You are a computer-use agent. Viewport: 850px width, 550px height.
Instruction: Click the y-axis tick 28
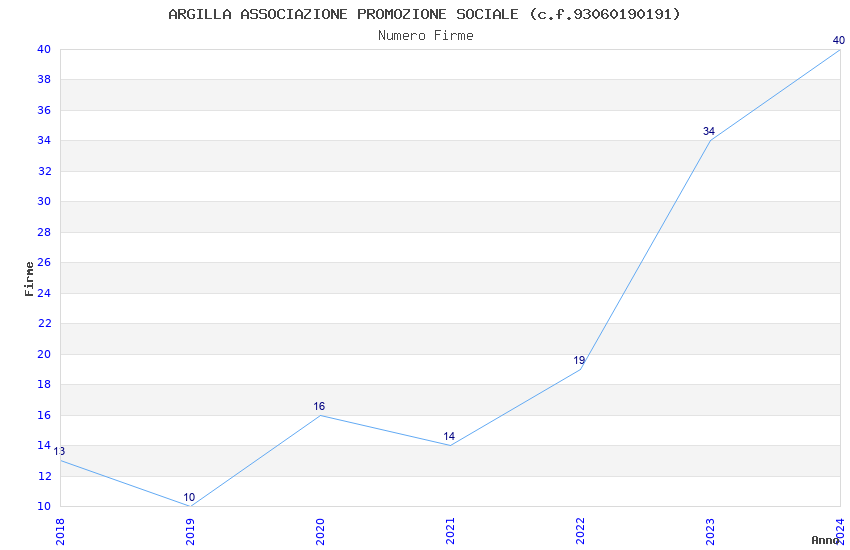click(44, 232)
